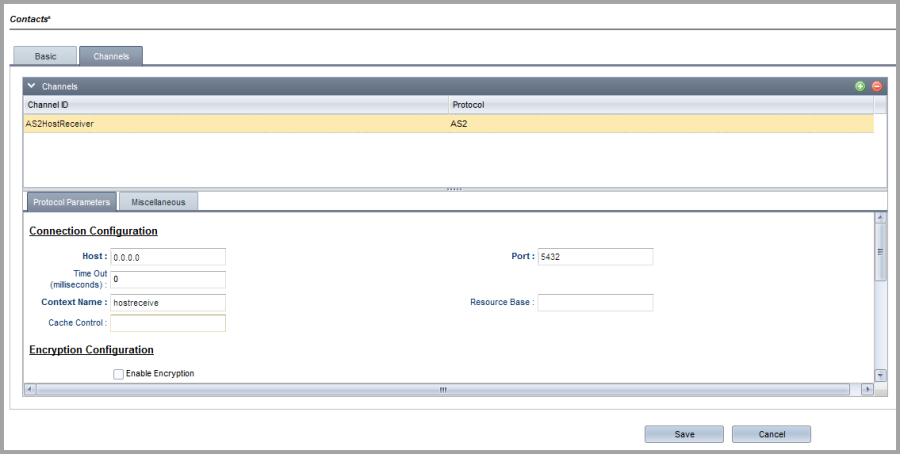The width and height of the screenshot is (900, 454).
Task: Remove channel with red minus icon
Action: [876, 87]
